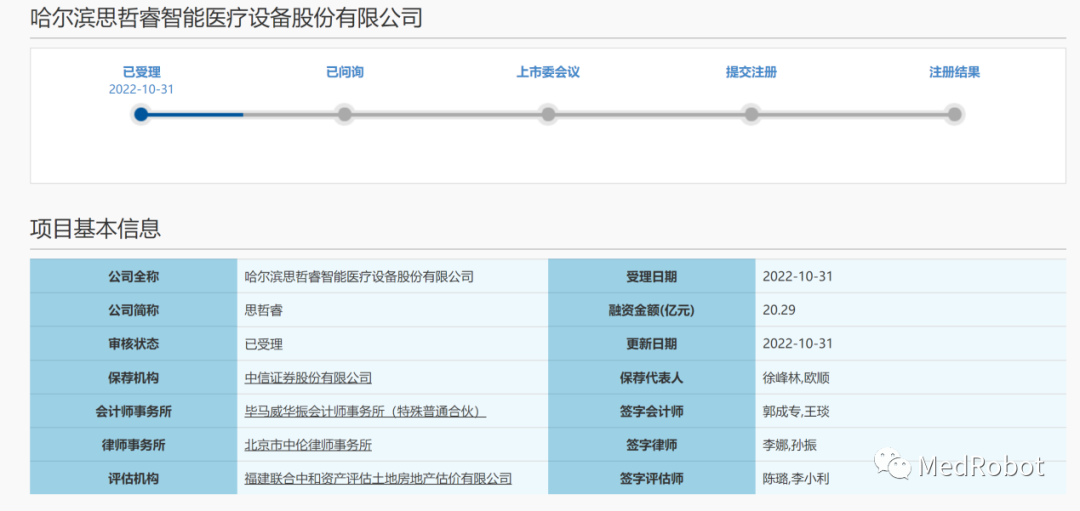Viewport: 1080px width, 511px height.
Task: Click the 保荐机构 header cell
Action: pyautogui.click(x=134, y=377)
